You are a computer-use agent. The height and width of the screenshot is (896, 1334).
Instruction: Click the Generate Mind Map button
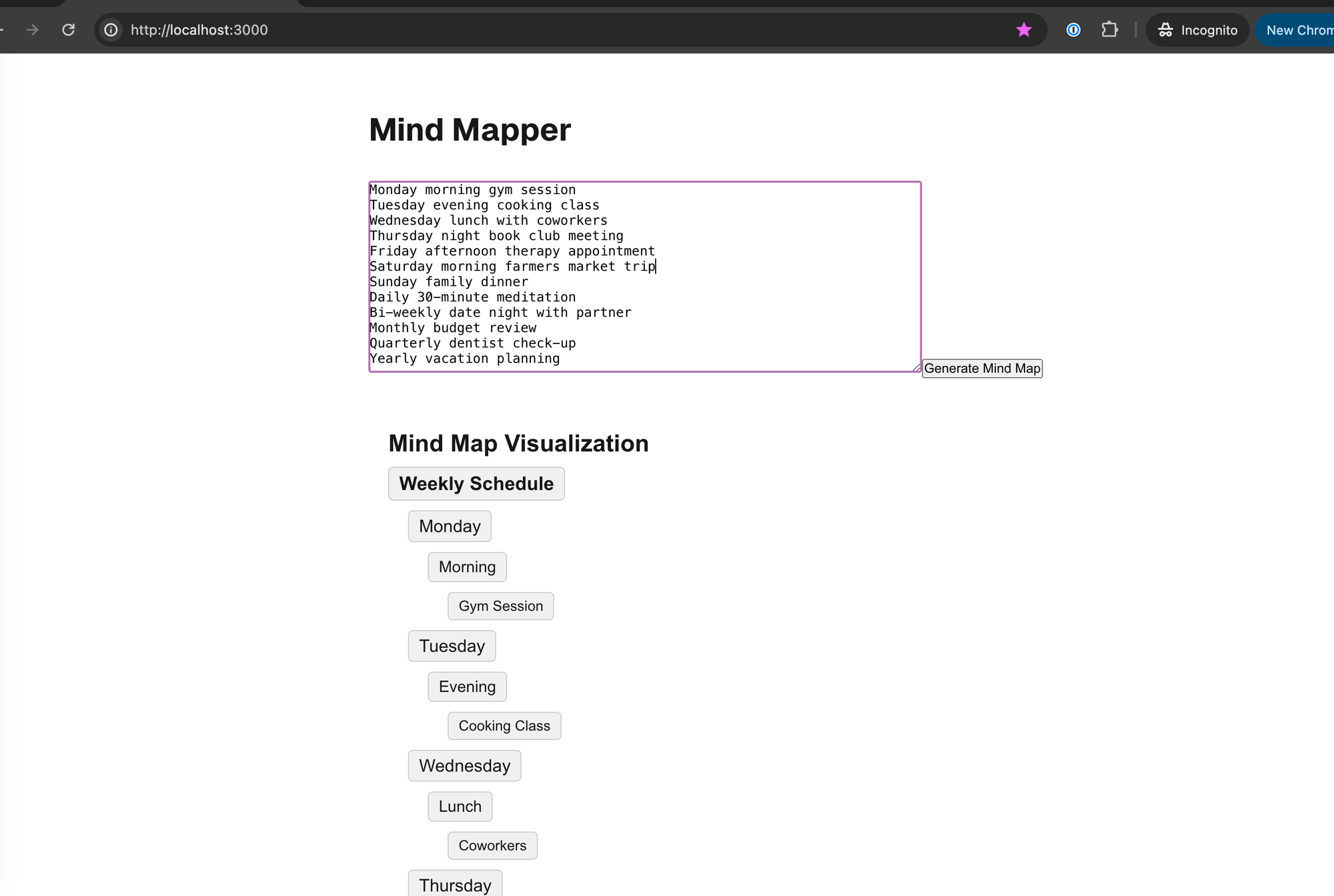click(982, 369)
